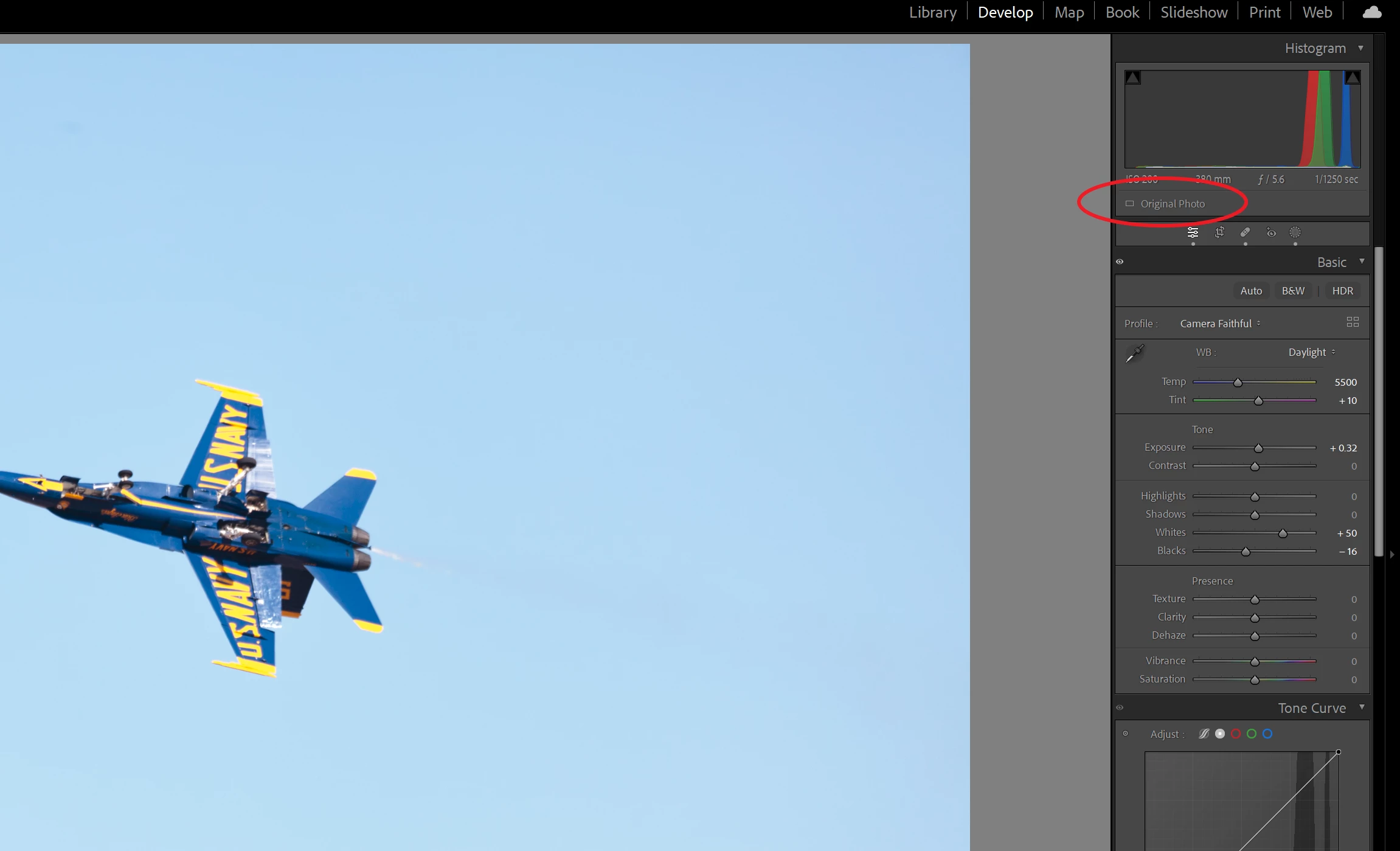This screenshot has height=851, width=1400.
Task: Switch to the Library module
Action: click(x=932, y=12)
